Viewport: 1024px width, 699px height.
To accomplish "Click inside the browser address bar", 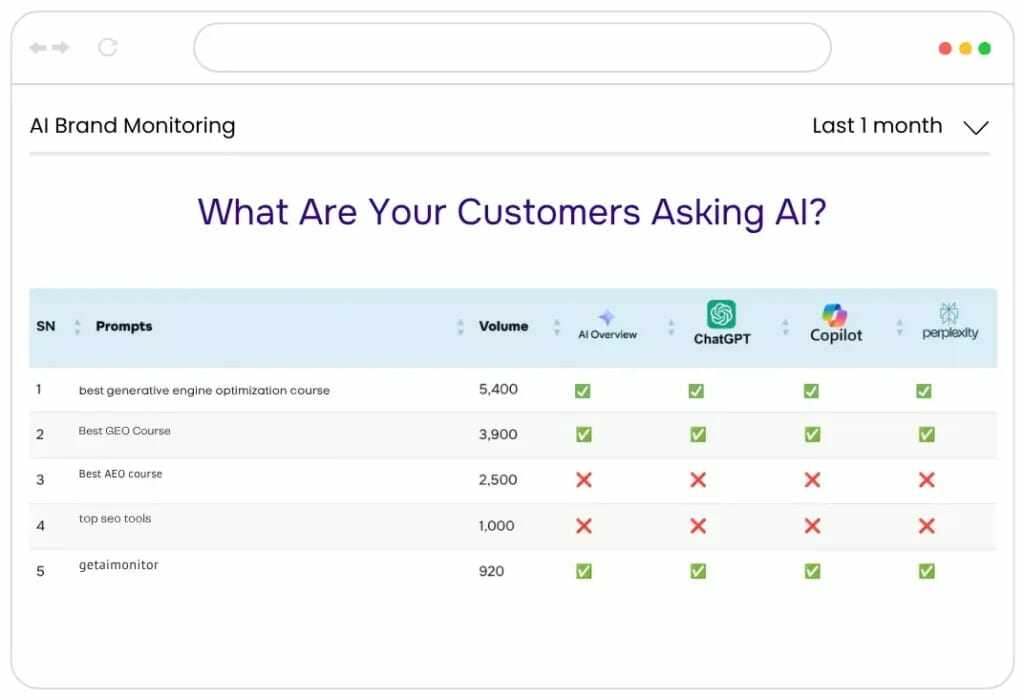I will [x=512, y=47].
